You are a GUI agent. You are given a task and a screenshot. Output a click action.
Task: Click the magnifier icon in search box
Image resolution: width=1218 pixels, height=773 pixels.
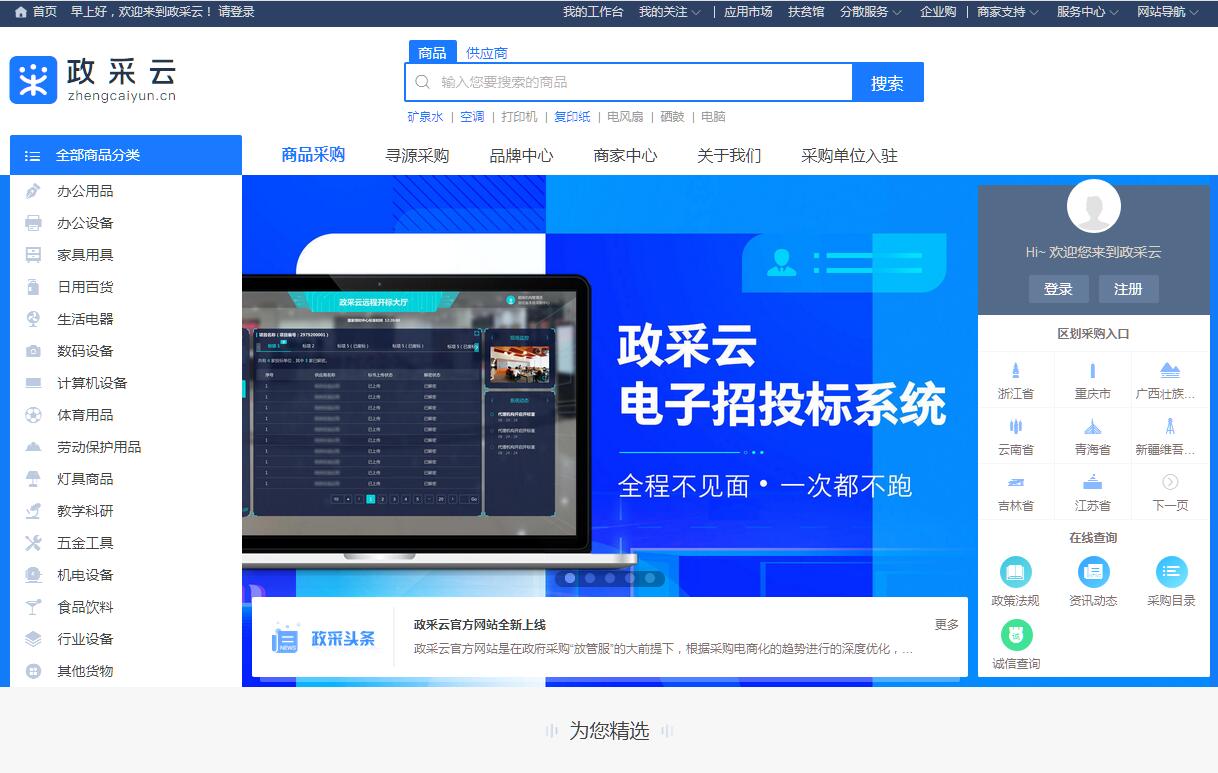click(423, 82)
